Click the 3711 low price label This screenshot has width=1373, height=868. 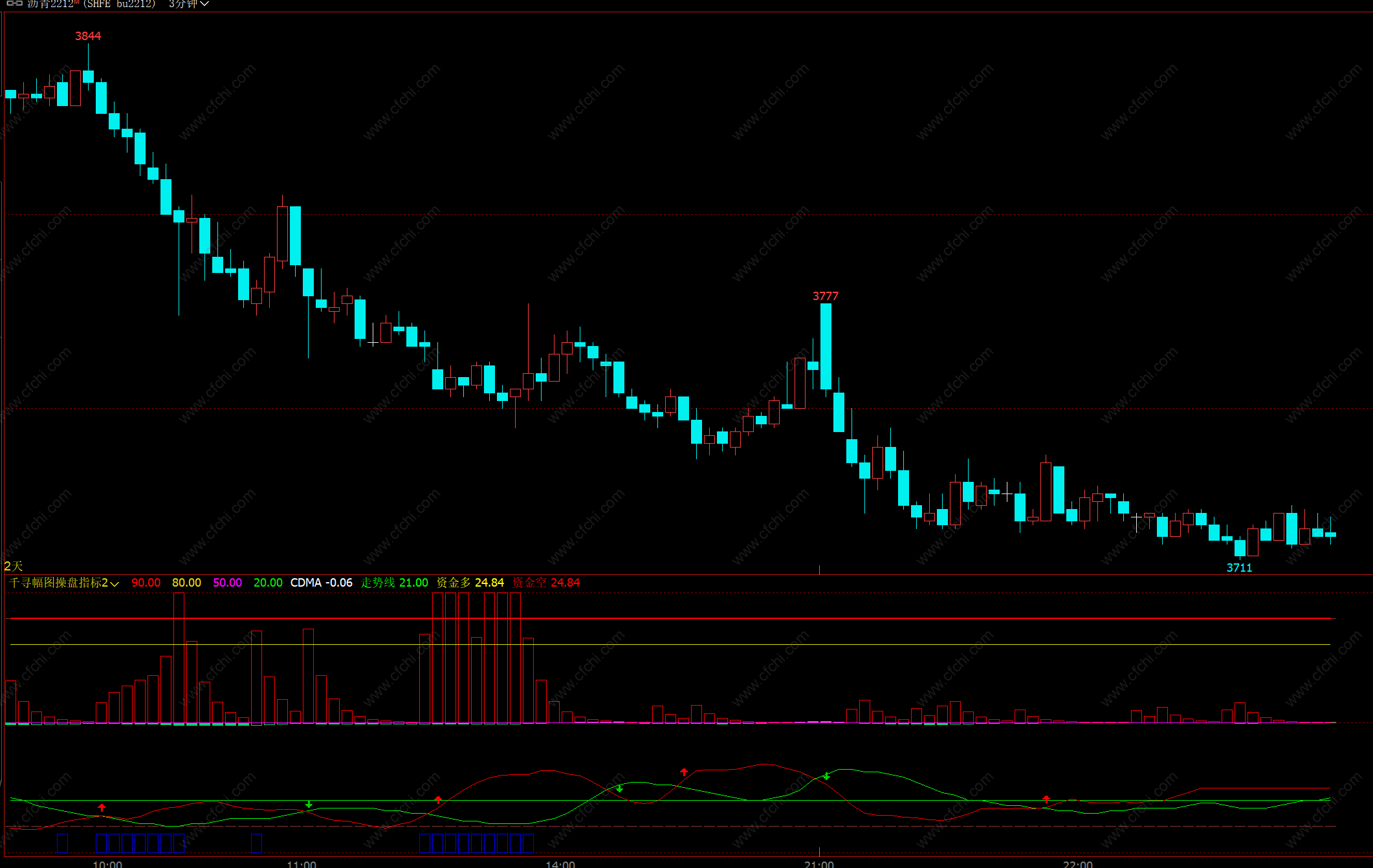point(1239,568)
